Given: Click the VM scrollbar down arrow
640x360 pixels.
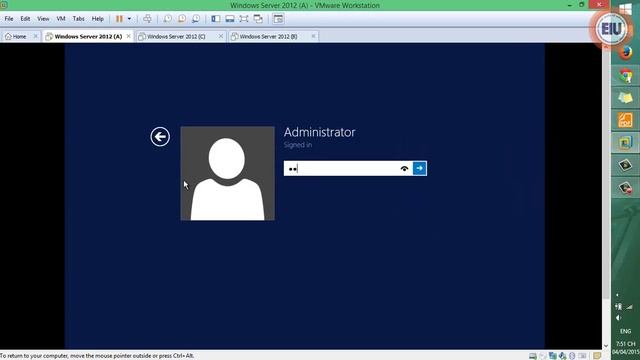Looking at the screenshot, I should click(x=606, y=346).
